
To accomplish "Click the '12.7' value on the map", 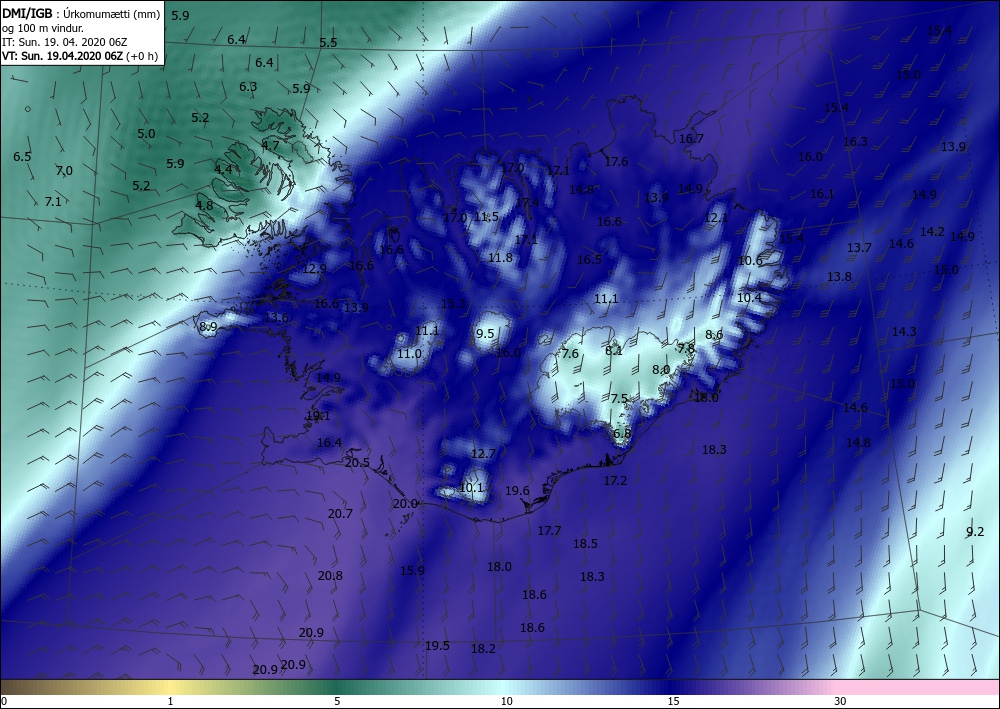I will pyautogui.click(x=483, y=454).
